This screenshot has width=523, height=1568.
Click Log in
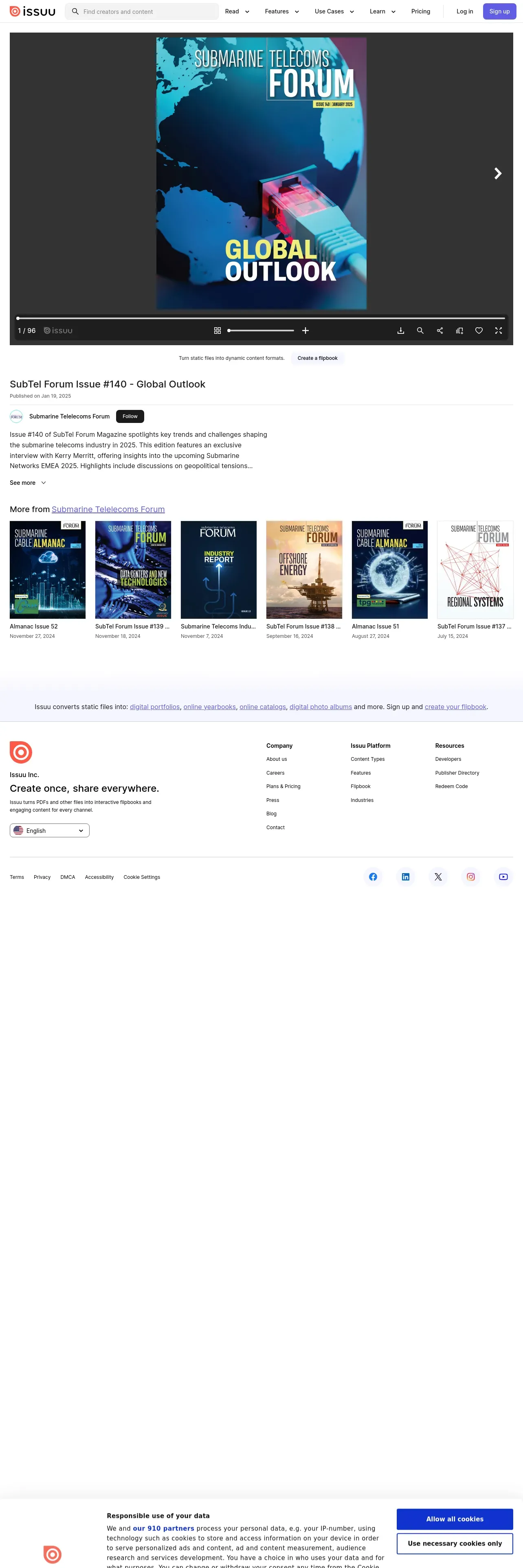(465, 11)
